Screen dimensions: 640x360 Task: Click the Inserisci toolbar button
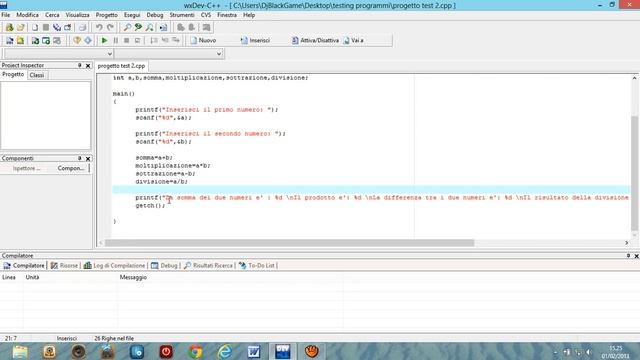pos(255,40)
